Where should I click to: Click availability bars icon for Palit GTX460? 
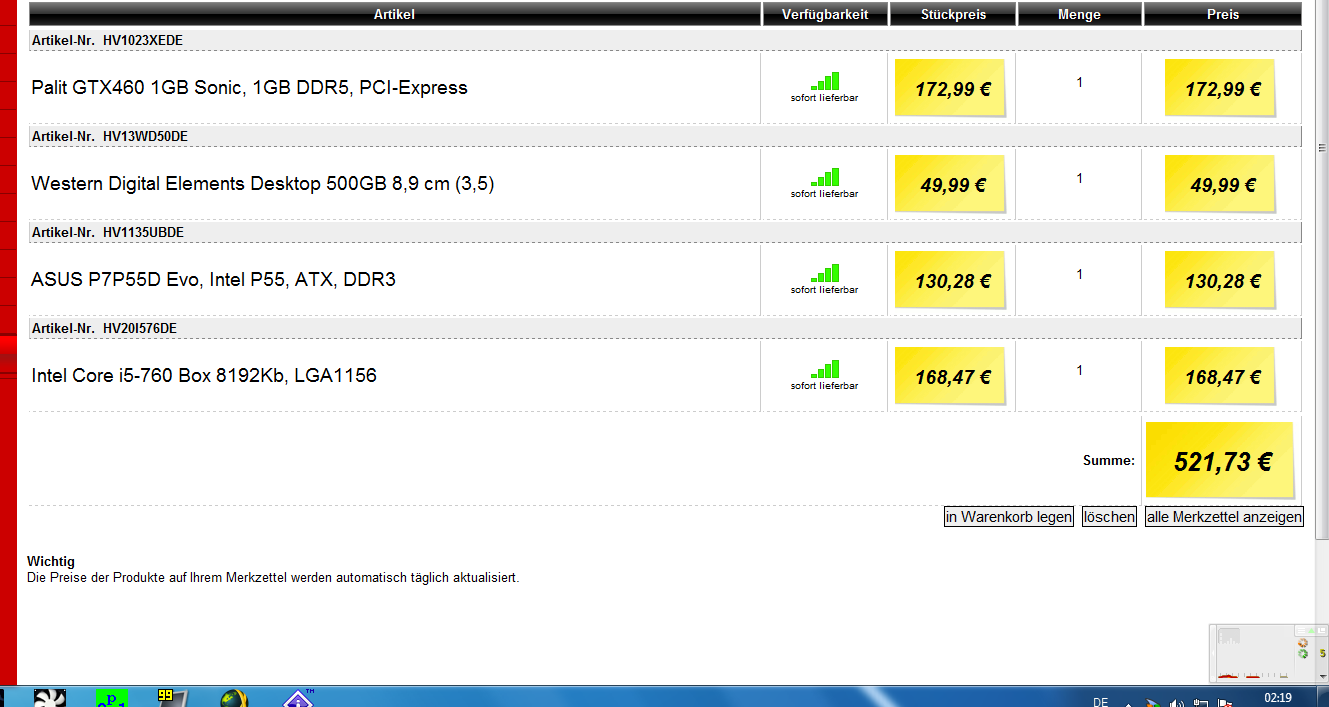coord(825,81)
